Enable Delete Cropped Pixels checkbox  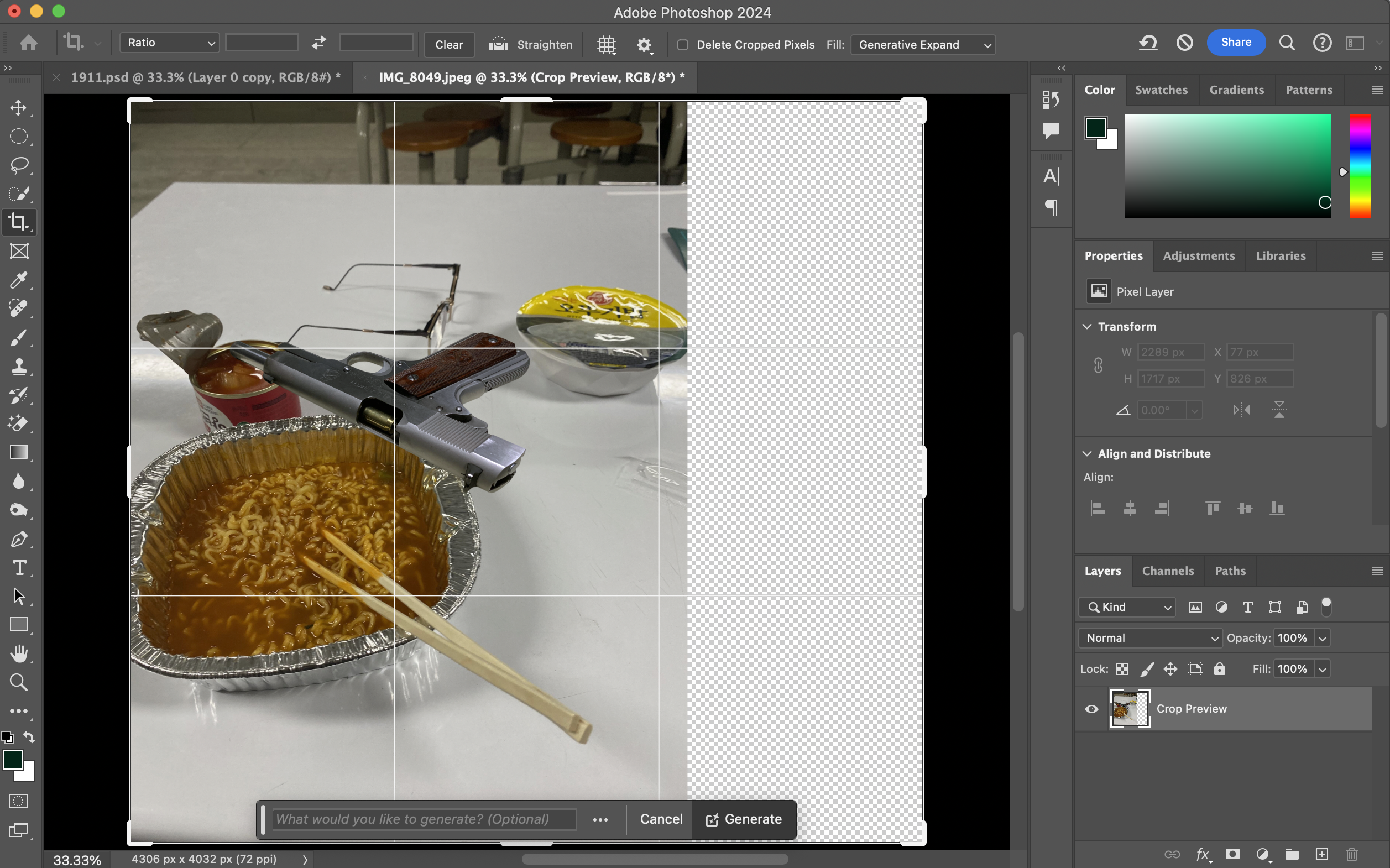[x=683, y=45]
